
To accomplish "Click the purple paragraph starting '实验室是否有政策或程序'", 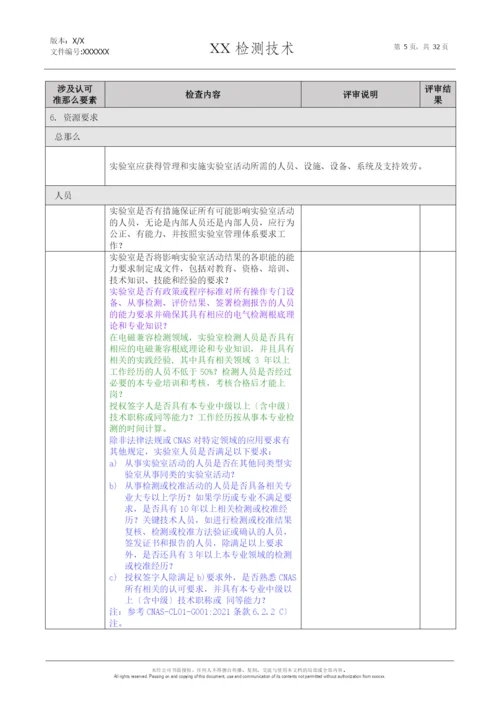I will pyautogui.click(x=202, y=309).
